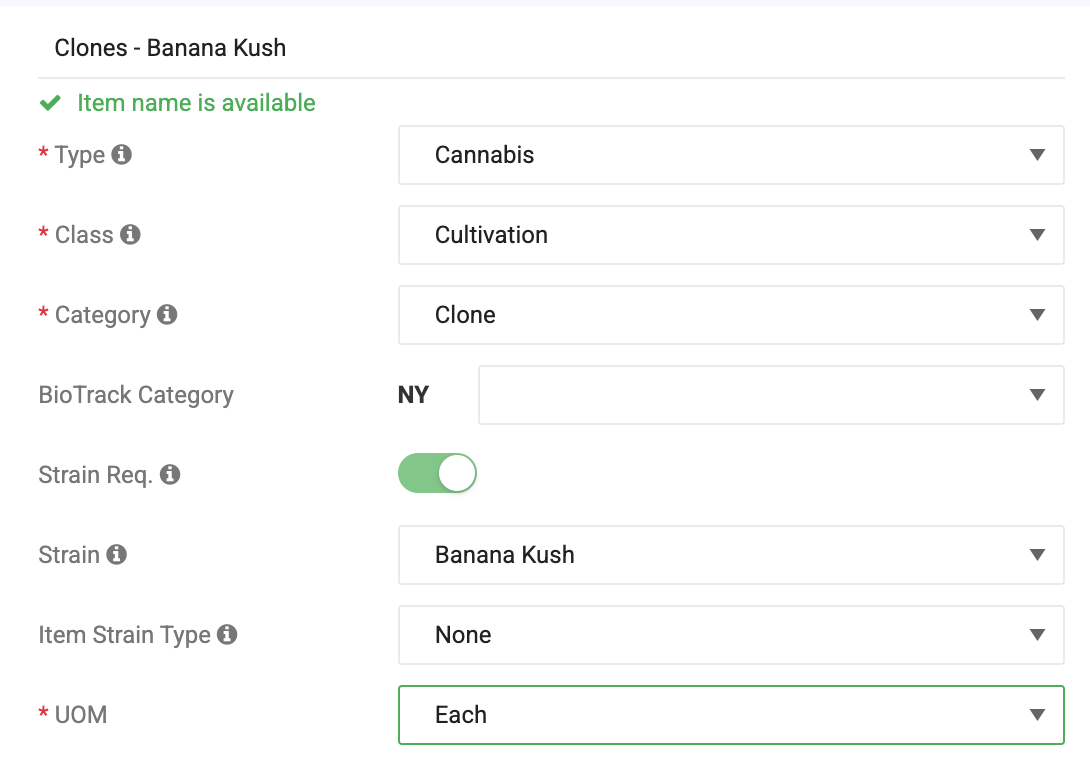Click the NY state label
Viewport: 1090px width, 758px height.
click(413, 394)
